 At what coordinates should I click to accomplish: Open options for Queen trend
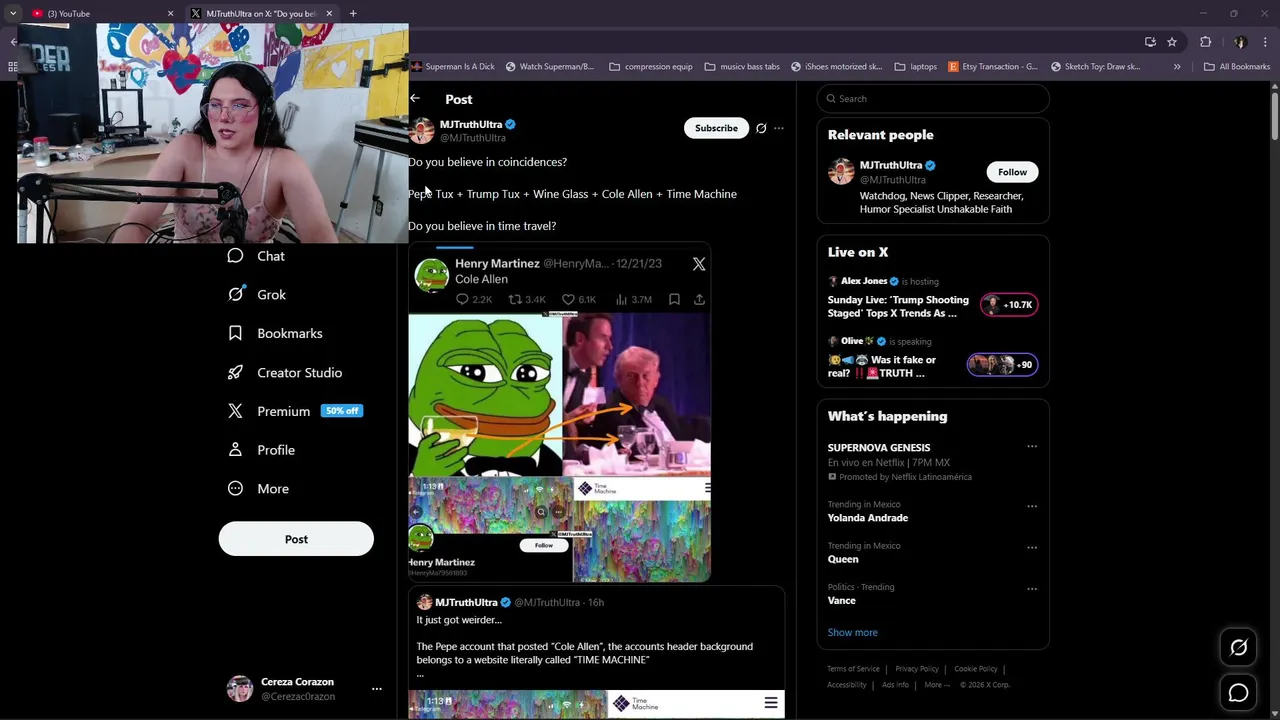pos(1032,547)
